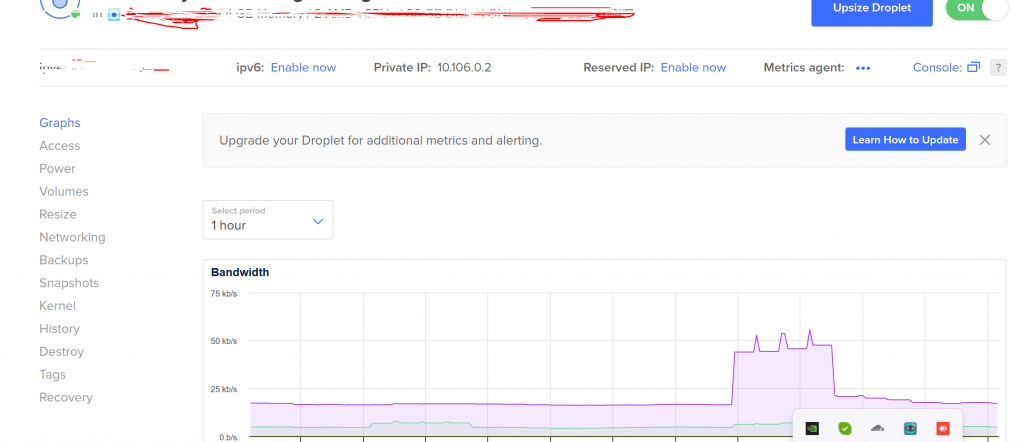This screenshot has height=442, width=1024.
Task: Go to Networking in the sidebar
Action: (x=72, y=237)
